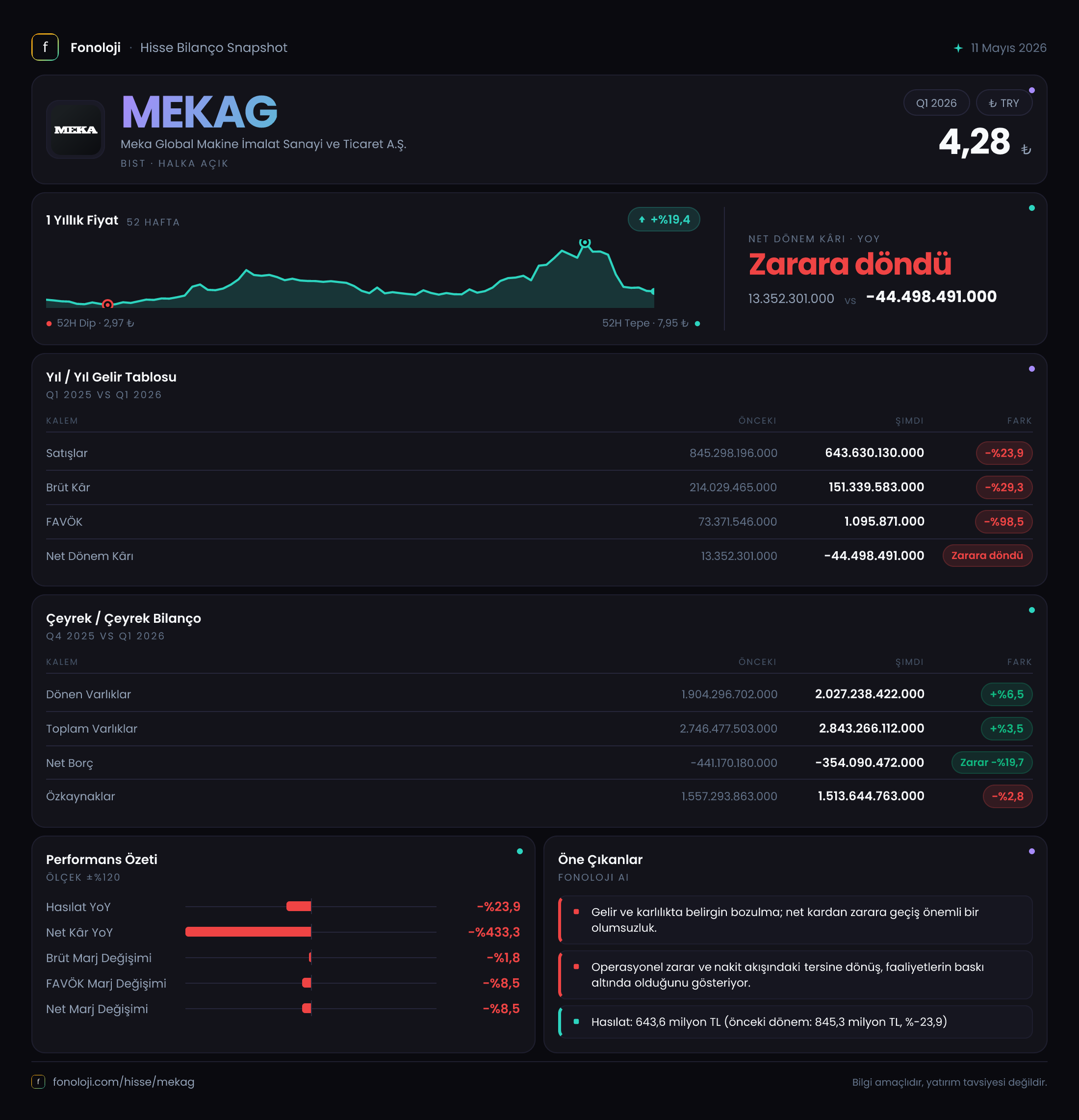Click the Zarar -%19,7 Net Borç badge
Screen dimensions: 1079x1120
(992, 763)
